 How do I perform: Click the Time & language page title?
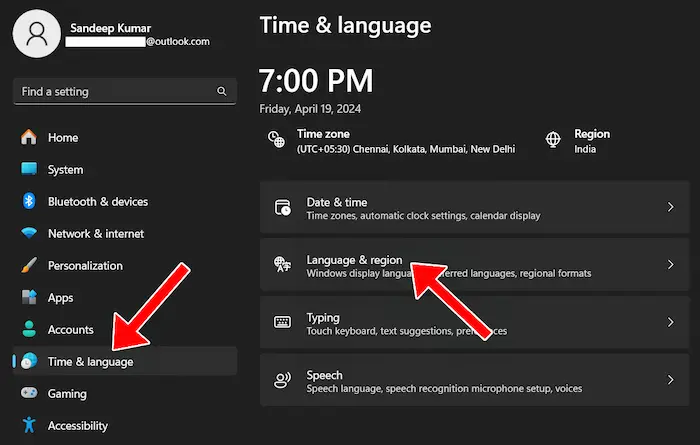[x=346, y=25]
